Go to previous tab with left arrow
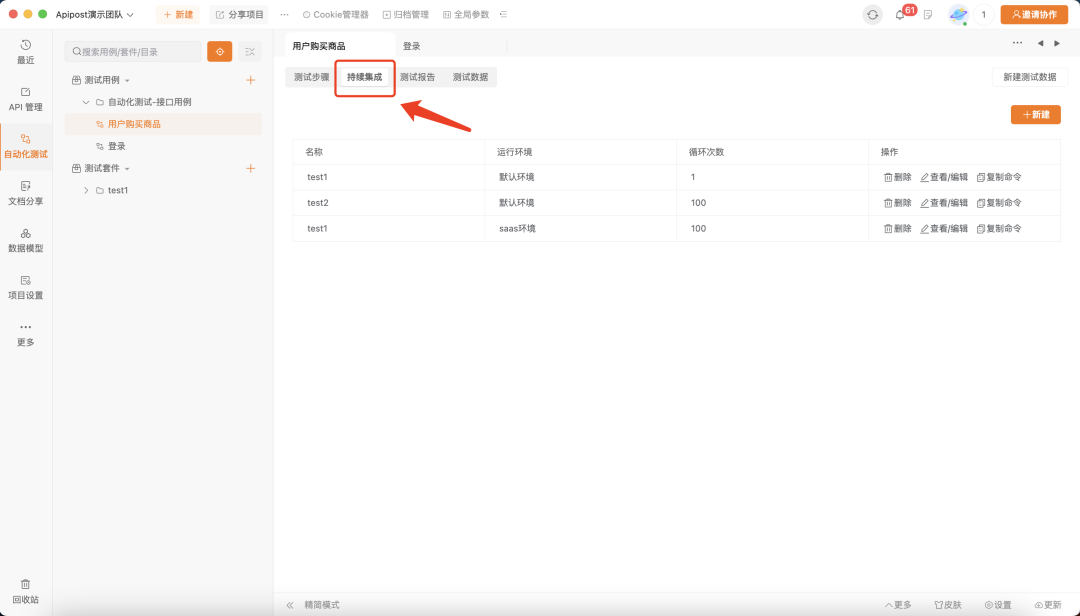This screenshot has width=1080, height=616. tap(1040, 43)
